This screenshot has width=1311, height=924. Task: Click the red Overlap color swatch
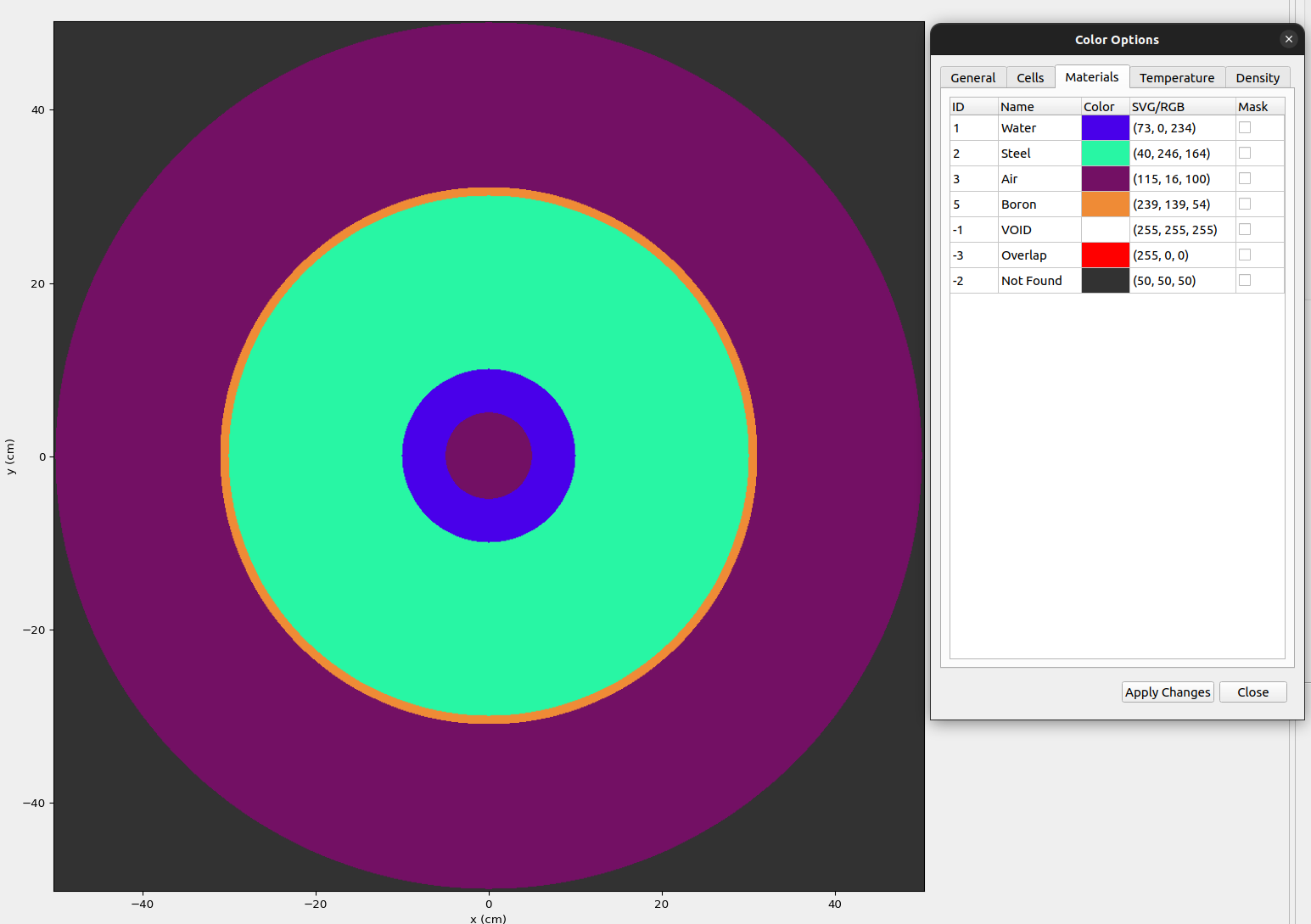1105,255
